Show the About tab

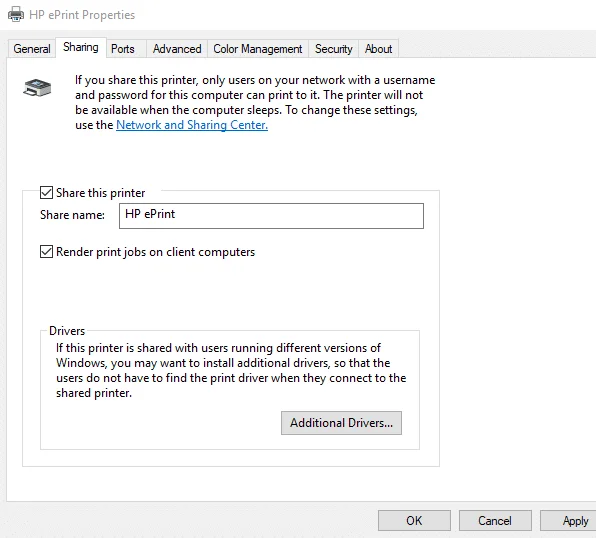[378, 49]
